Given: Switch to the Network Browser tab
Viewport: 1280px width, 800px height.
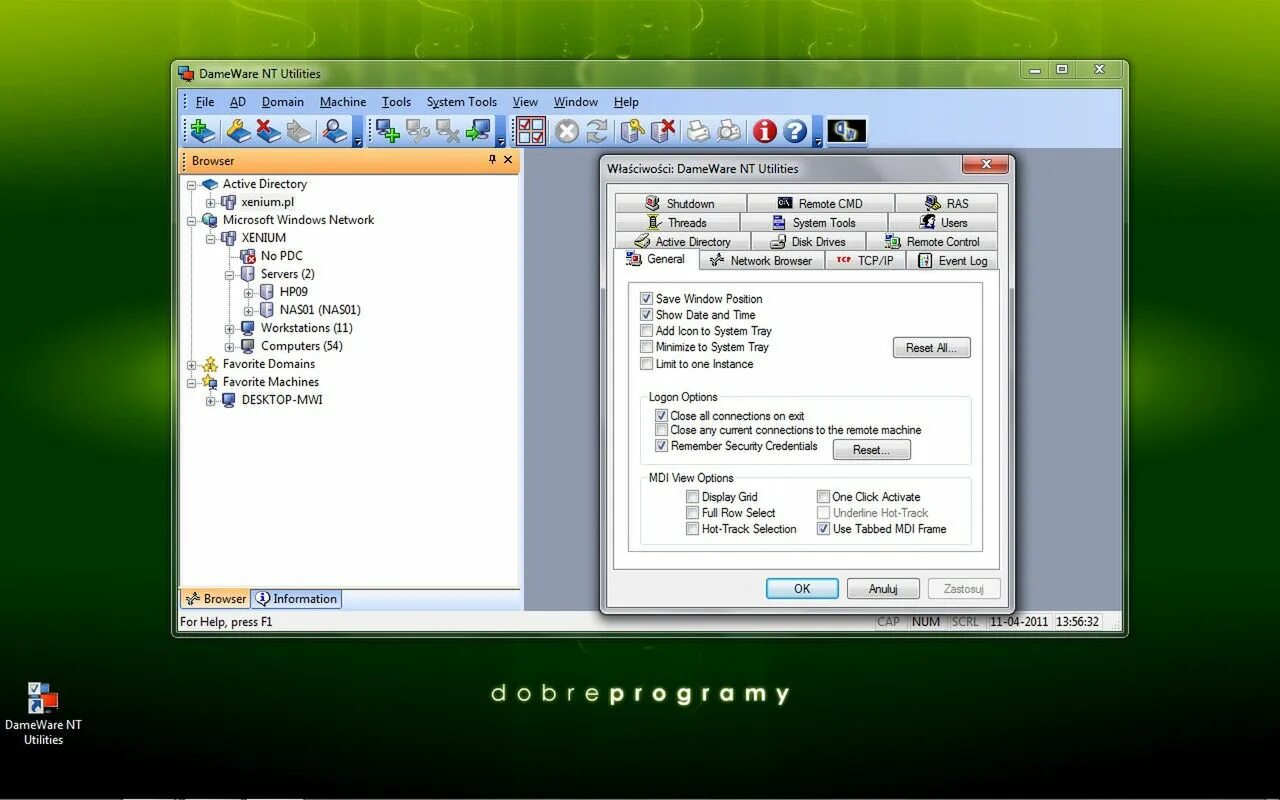Looking at the screenshot, I should coord(762,260).
